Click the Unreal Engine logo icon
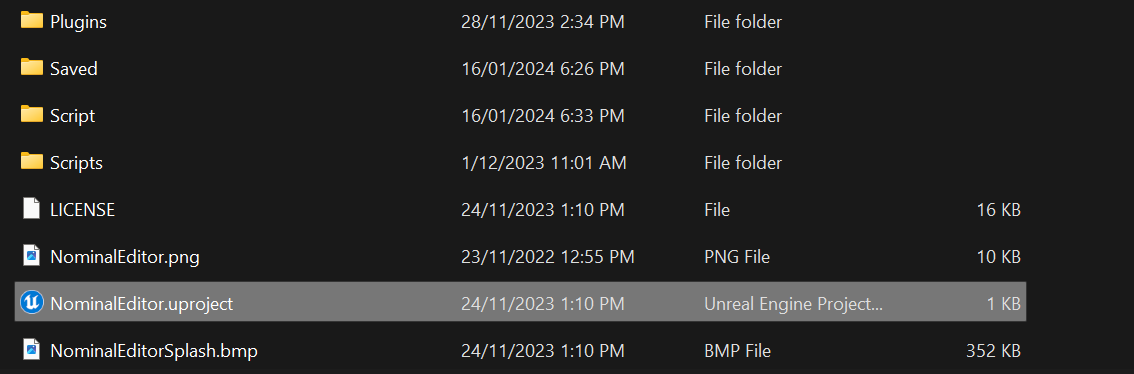1134x374 pixels. 32,302
